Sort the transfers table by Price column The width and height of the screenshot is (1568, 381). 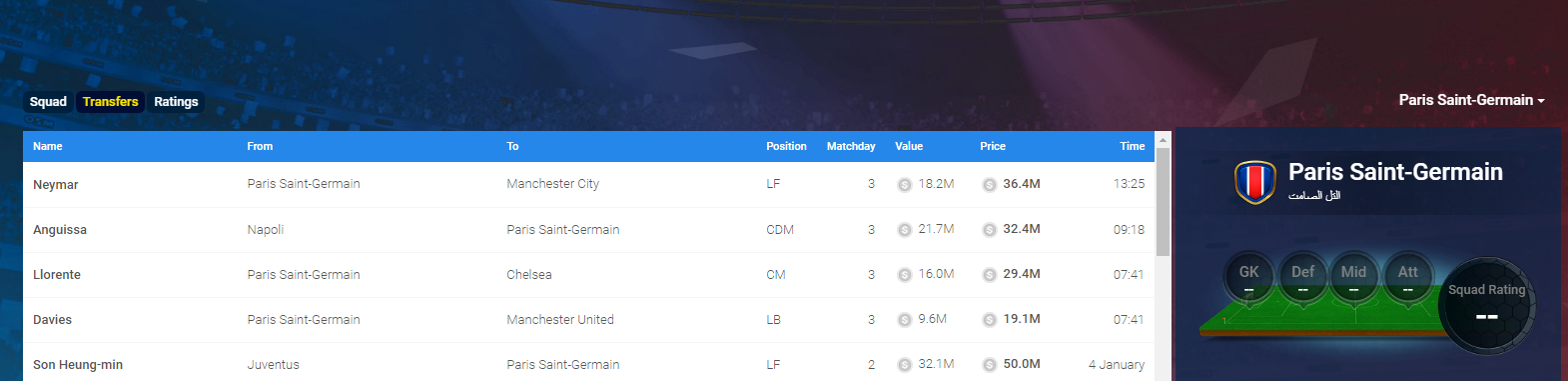point(993,146)
